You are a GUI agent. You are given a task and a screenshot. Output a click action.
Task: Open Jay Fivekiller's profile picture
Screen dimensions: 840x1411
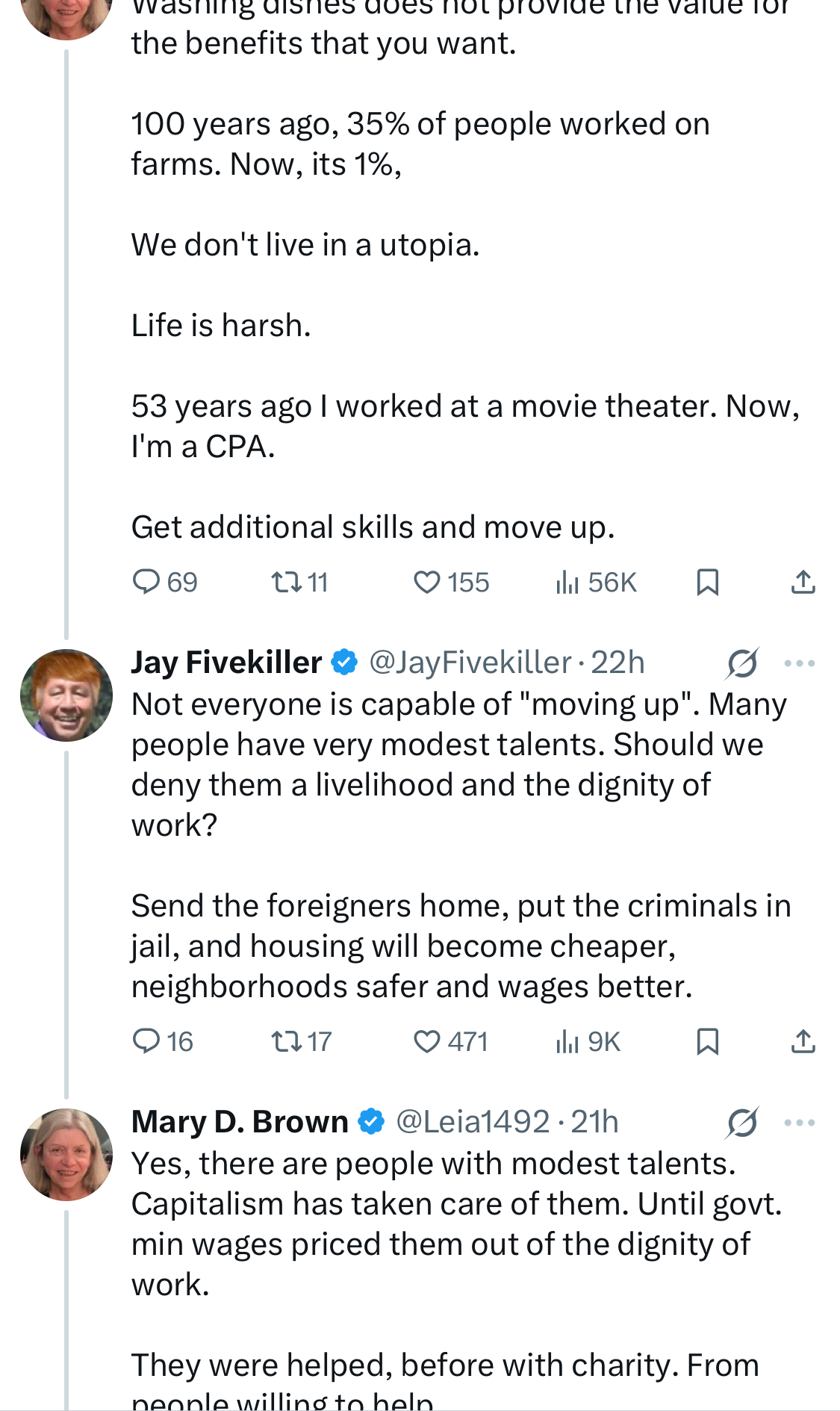(x=66, y=695)
